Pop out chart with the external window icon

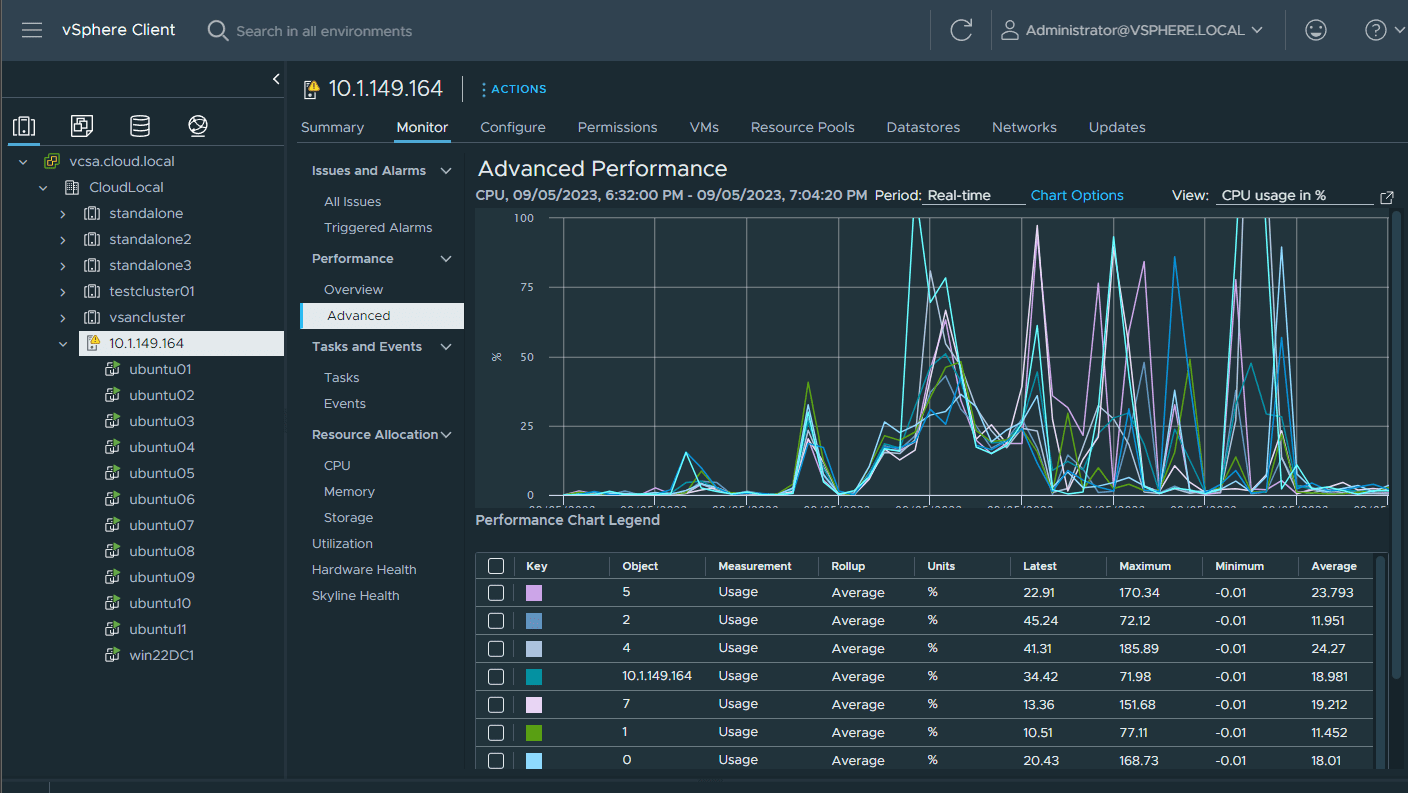click(x=1386, y=197)
